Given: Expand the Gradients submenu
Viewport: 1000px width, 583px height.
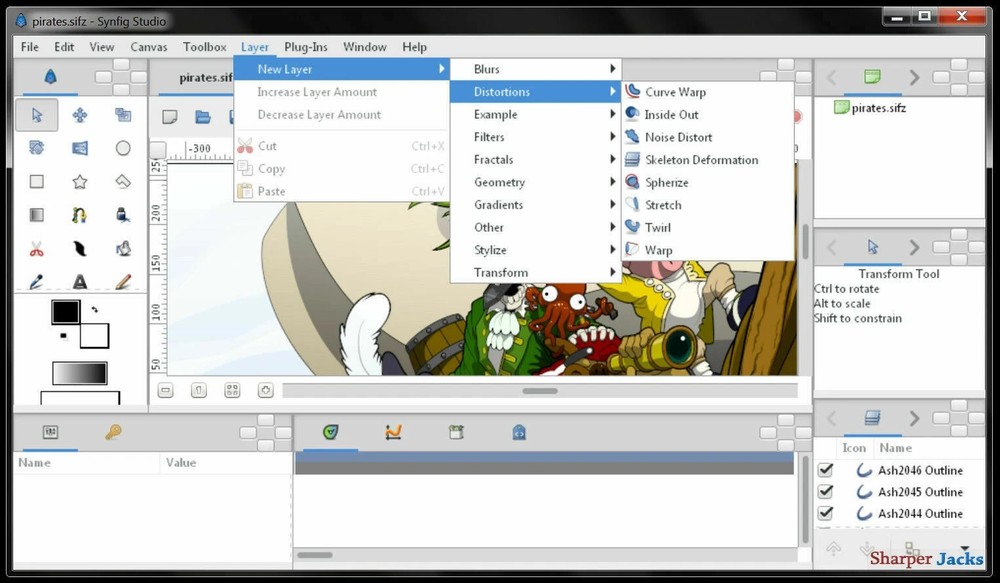Looking at the screenshot, I should (536, 205).
